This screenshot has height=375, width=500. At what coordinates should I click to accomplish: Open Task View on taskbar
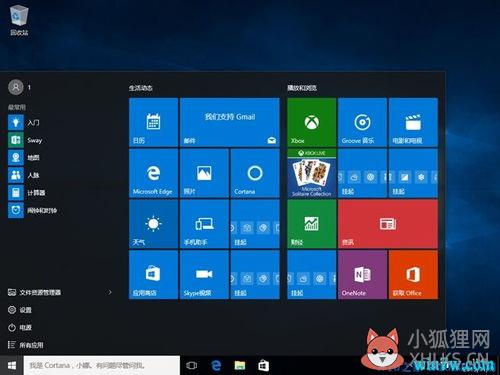point(191,366)
